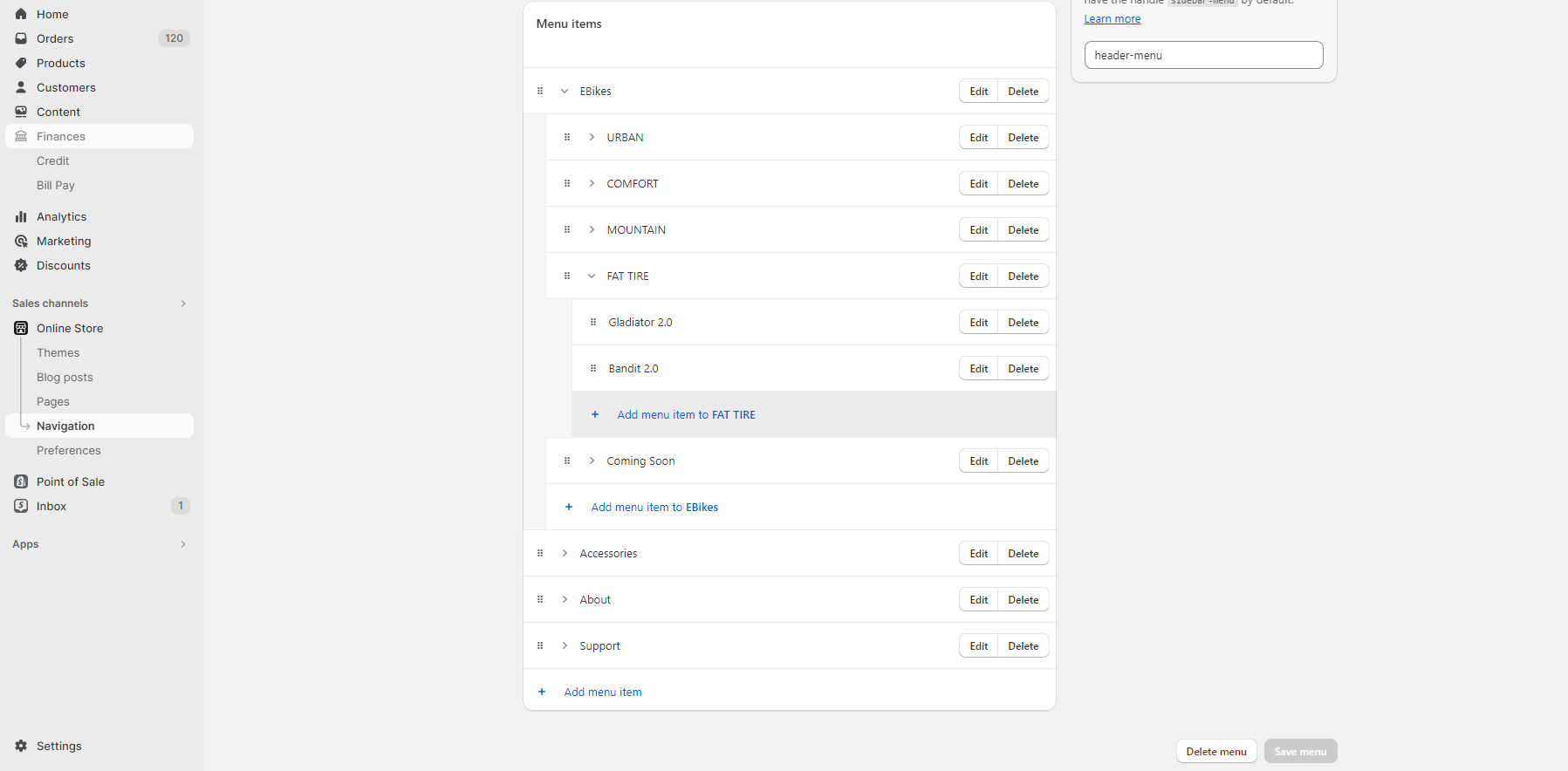The image size is (1568, 771).
Task: Expand the Sales channels section
Action: pyautogui.click(x=183, y=304)
